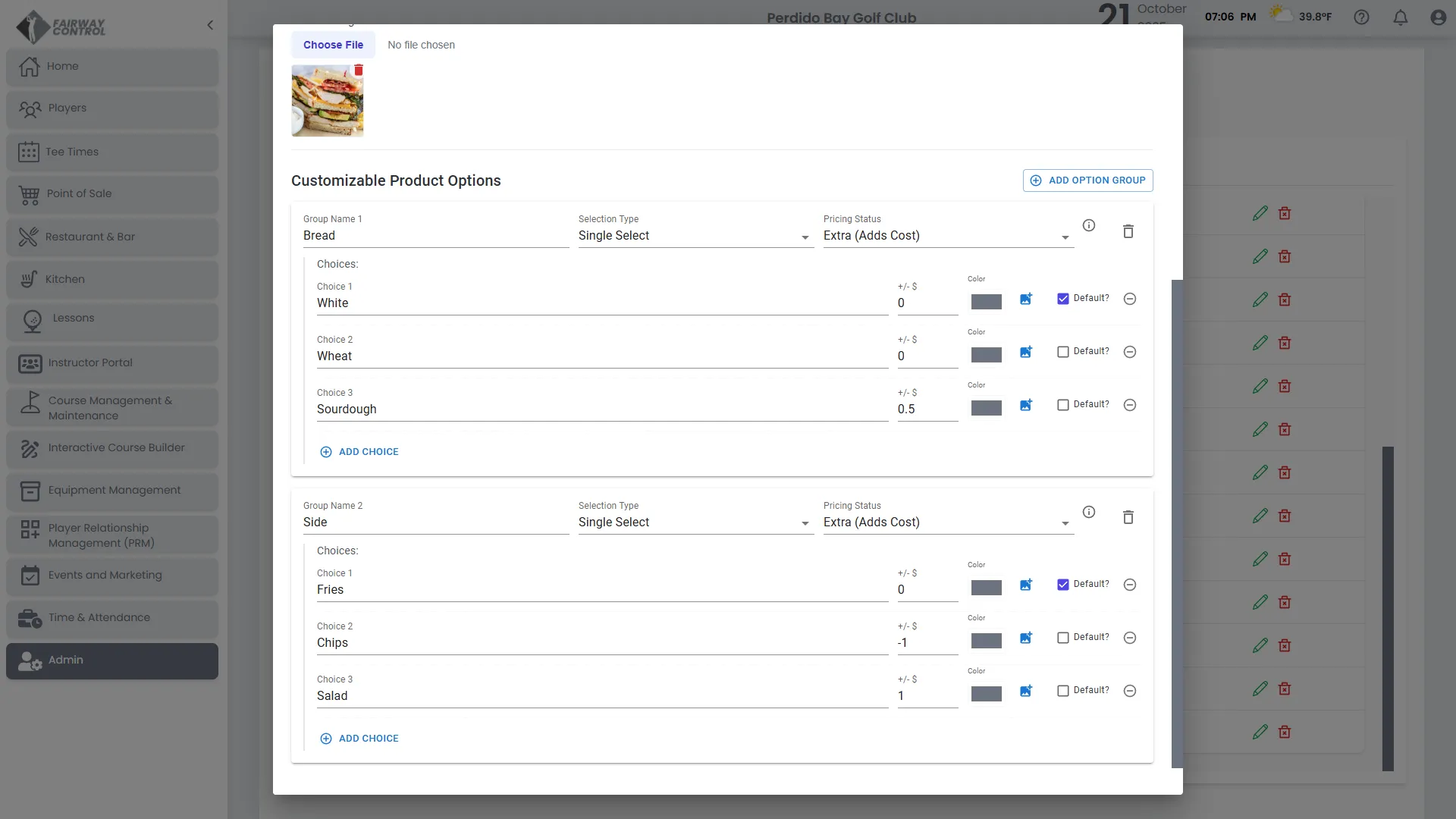Delete the uploaded sandwich image
The height and width of the screenshot is (819, 1456).
coord(359,71)
